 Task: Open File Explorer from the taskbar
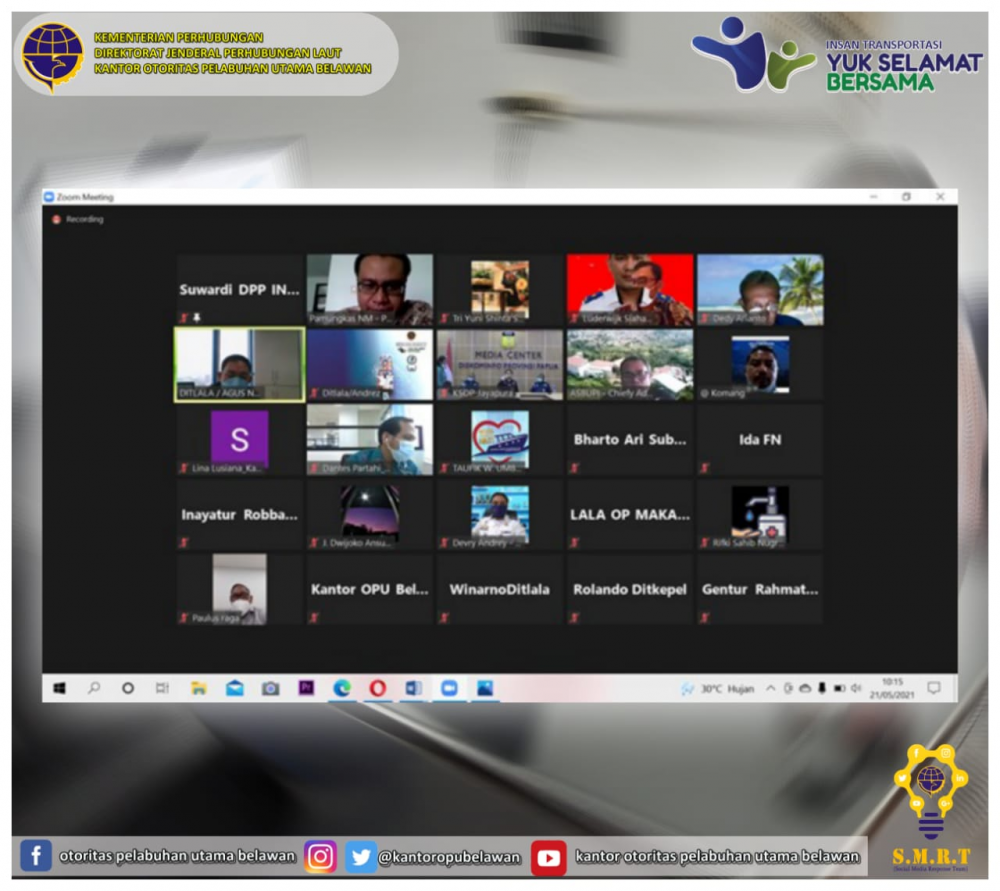(x=199, y=688)
